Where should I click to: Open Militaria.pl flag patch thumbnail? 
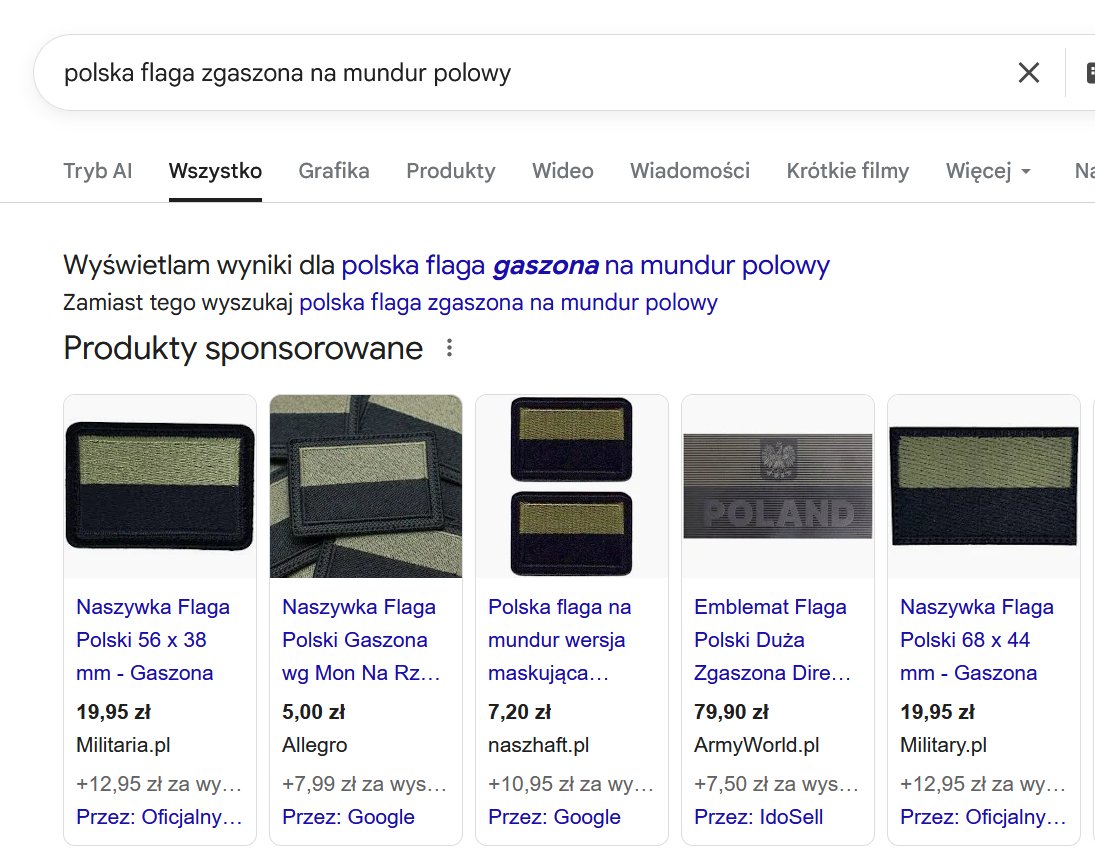click(x=160, y=486)
